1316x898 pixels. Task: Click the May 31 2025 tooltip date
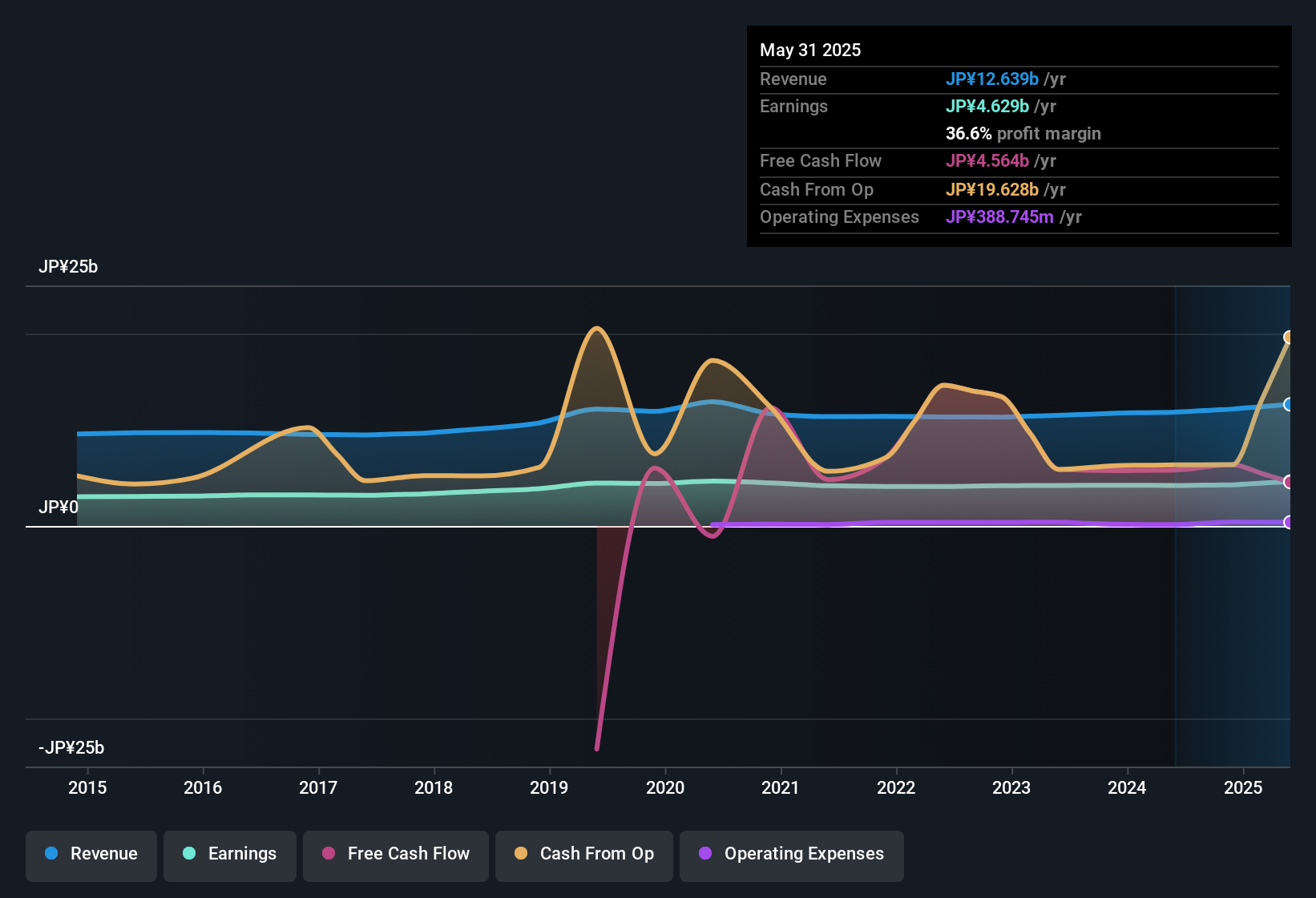pos(810,50)
